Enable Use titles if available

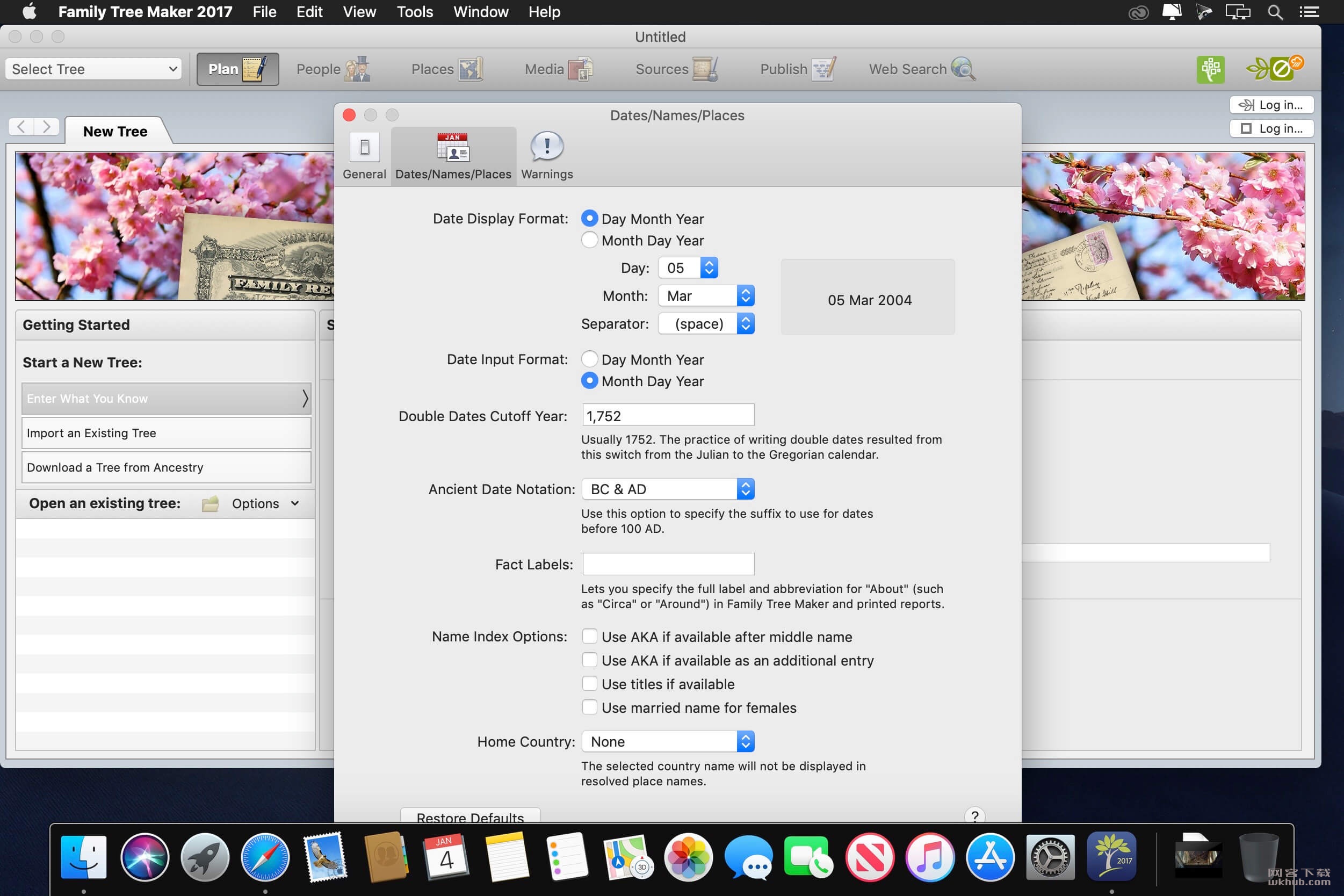point(589,684)
